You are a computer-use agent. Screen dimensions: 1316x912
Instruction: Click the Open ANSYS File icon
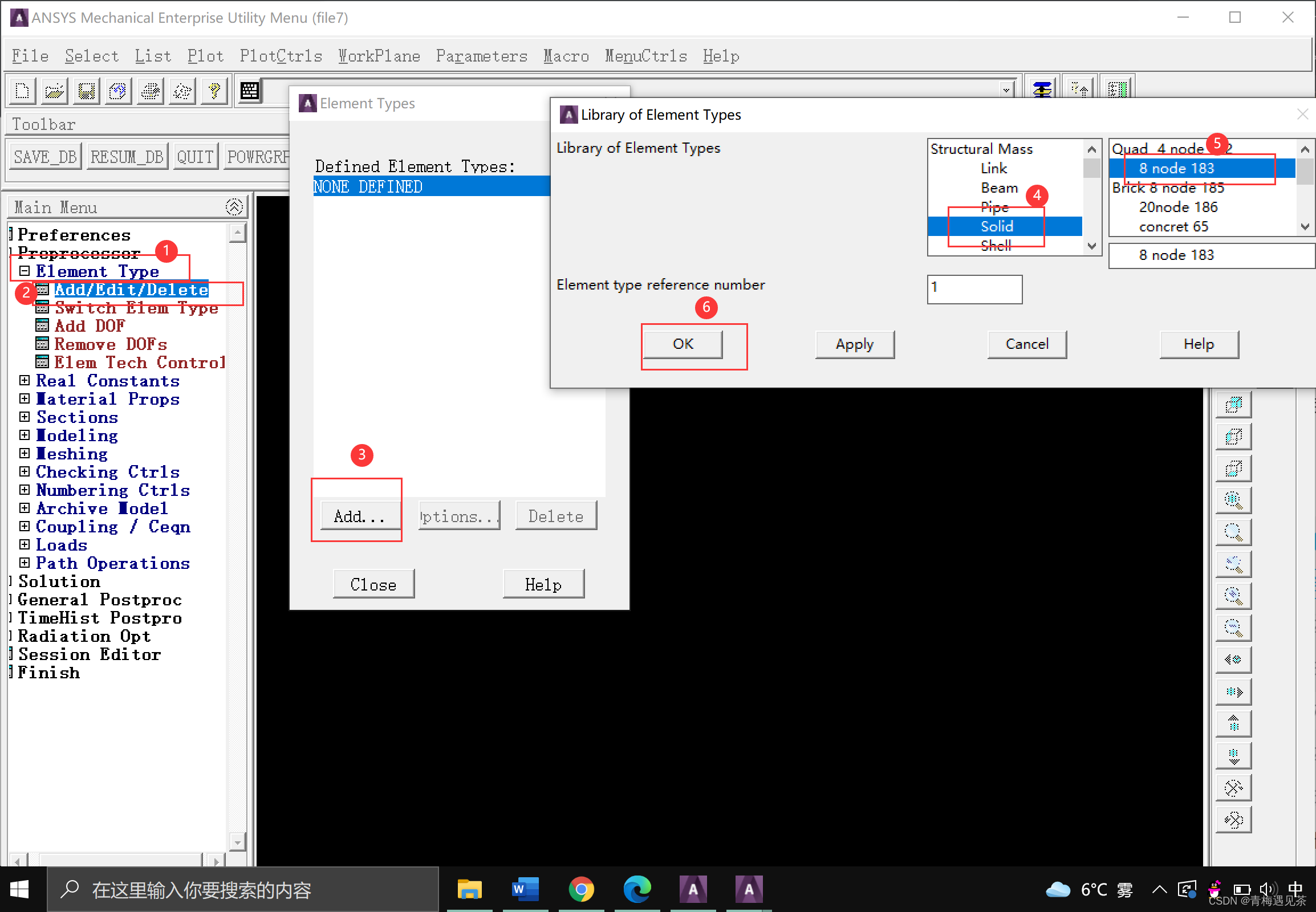click(x=54, y=91)
